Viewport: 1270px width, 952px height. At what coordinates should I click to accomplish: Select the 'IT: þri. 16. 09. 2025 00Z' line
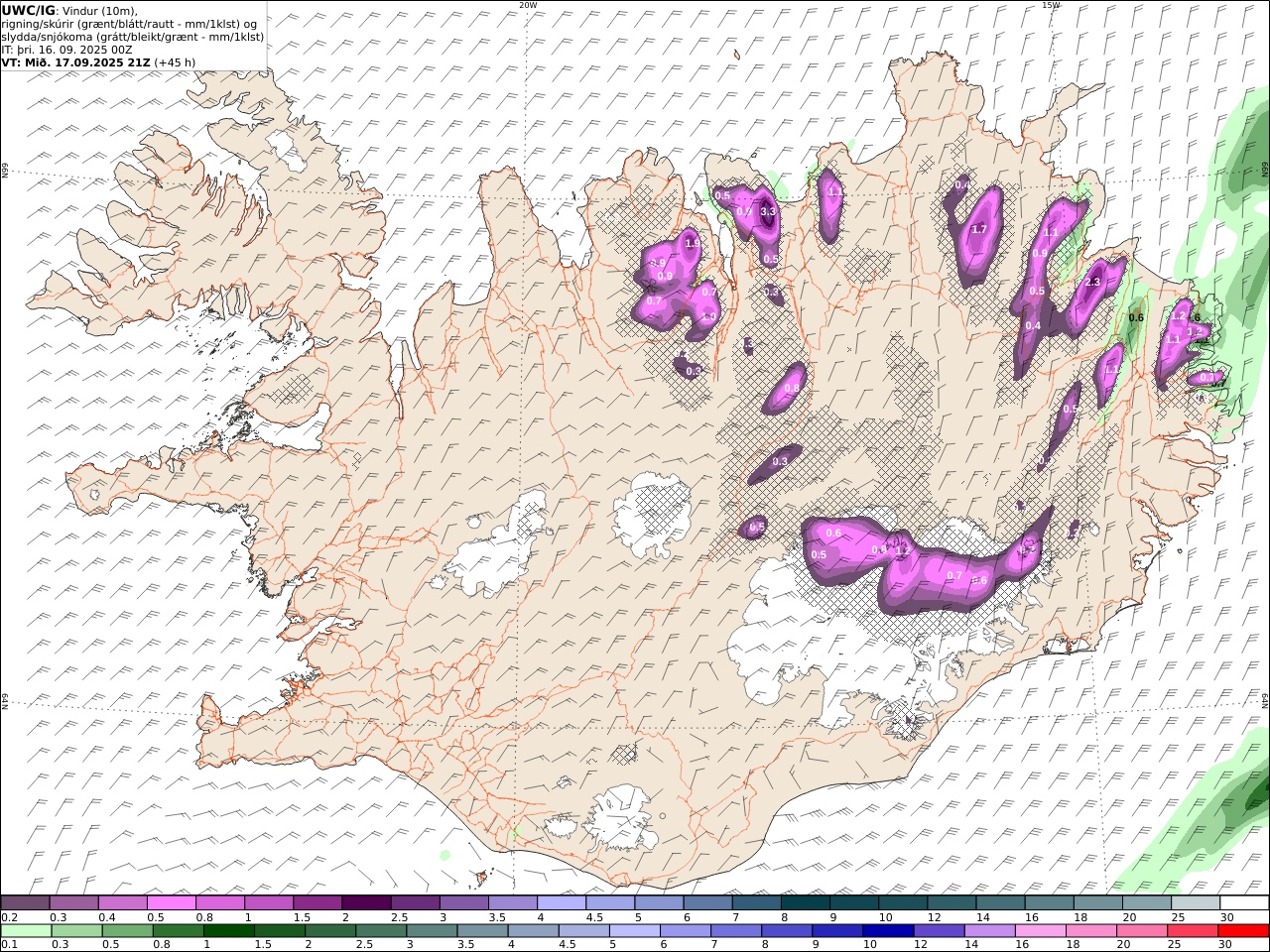66,49
